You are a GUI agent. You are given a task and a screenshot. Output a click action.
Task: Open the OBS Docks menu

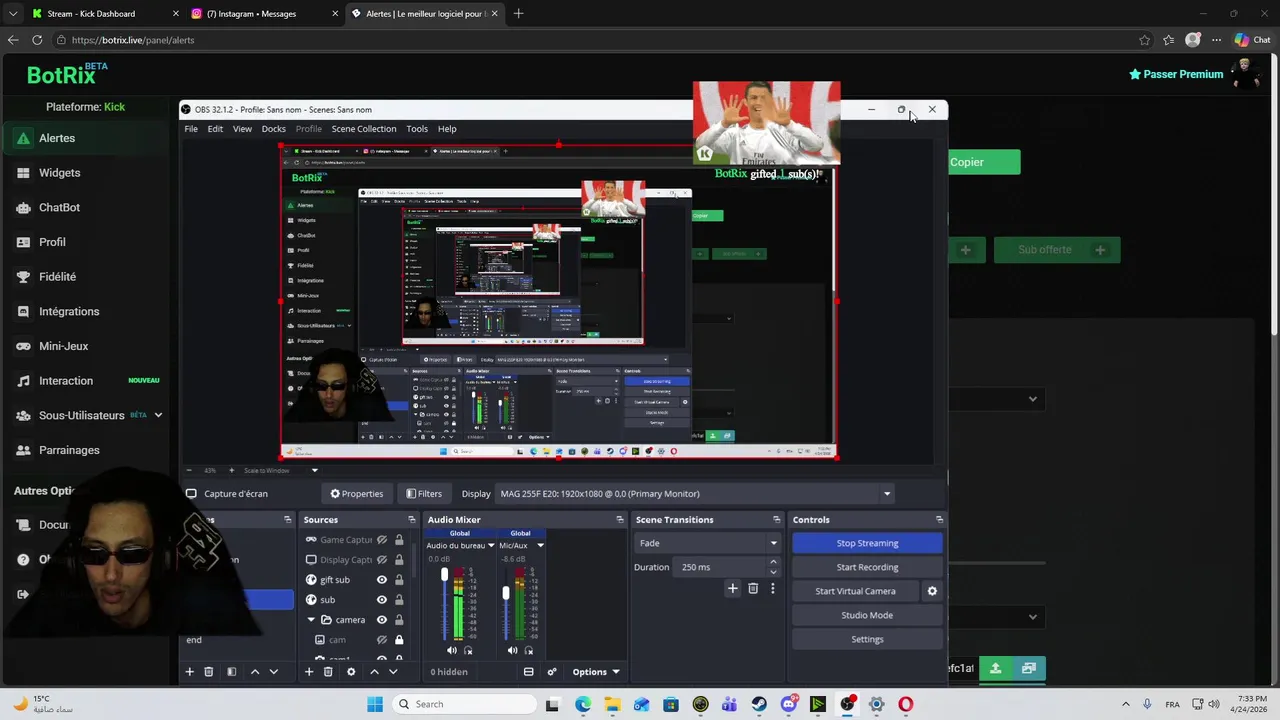273,129
